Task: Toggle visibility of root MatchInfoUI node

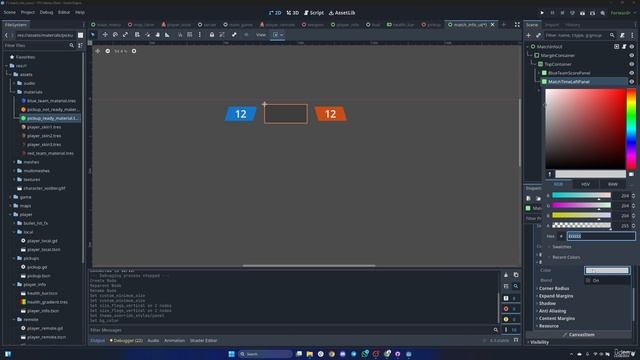Action: click(632, 47)
